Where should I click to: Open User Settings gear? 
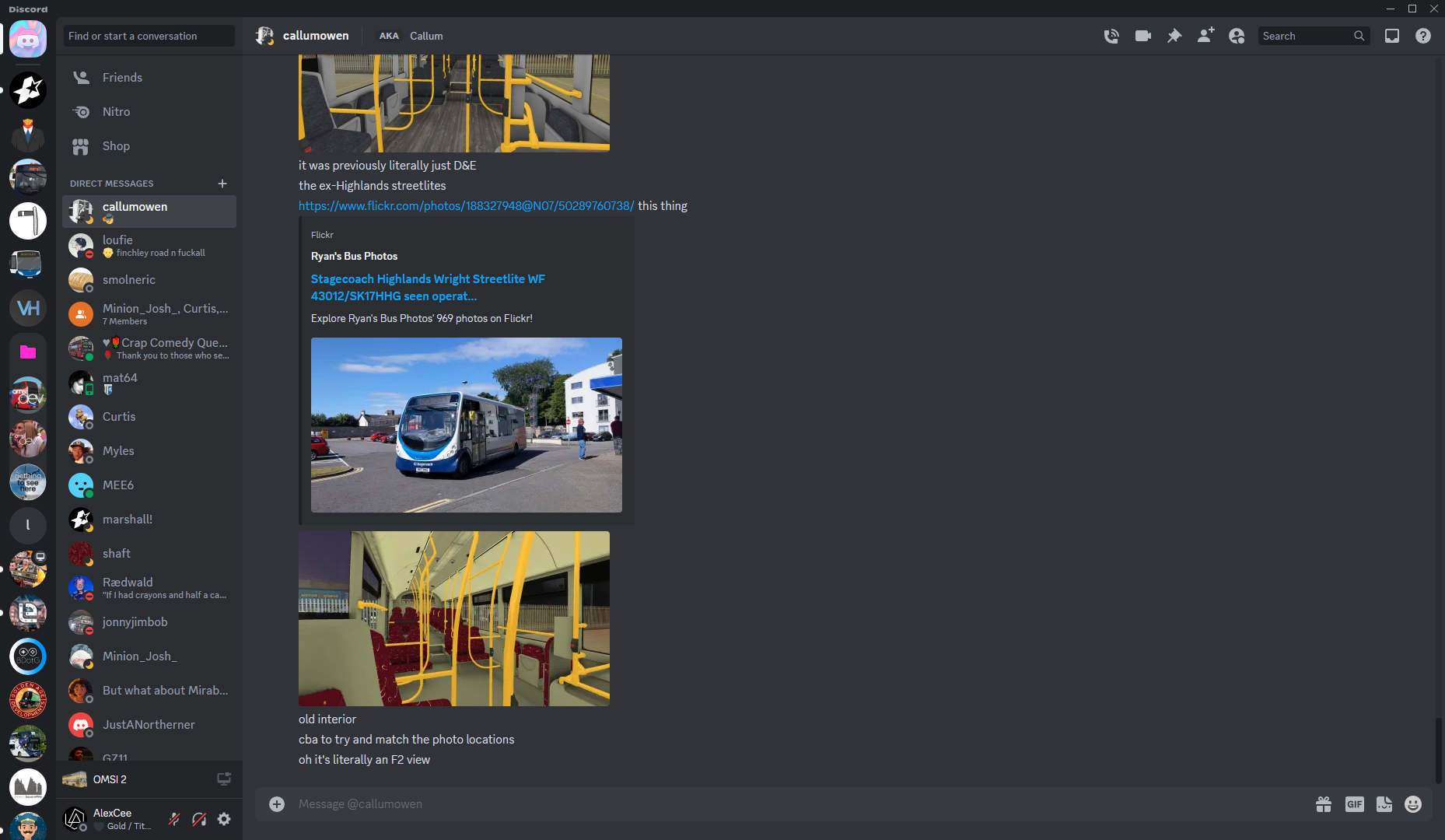coord(224,819)
